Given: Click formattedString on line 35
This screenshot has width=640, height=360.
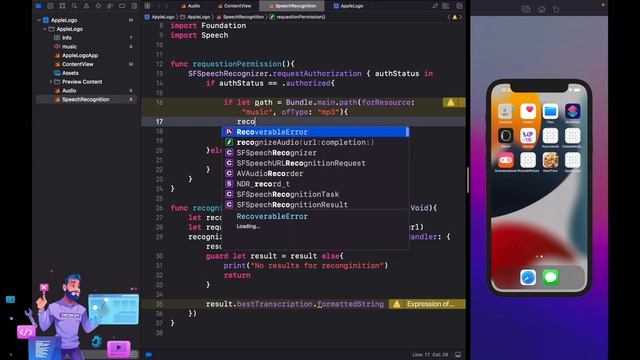Looking at the screenshot, I should click(351, 304).
